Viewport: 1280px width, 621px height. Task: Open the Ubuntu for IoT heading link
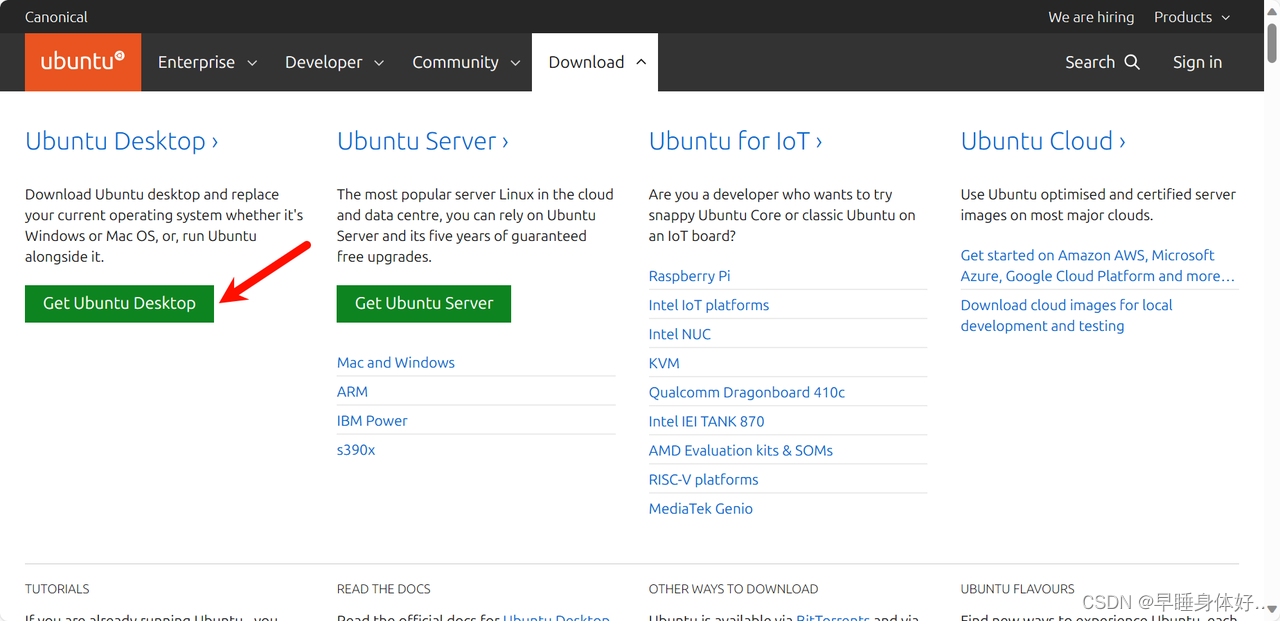click(736, 141)
